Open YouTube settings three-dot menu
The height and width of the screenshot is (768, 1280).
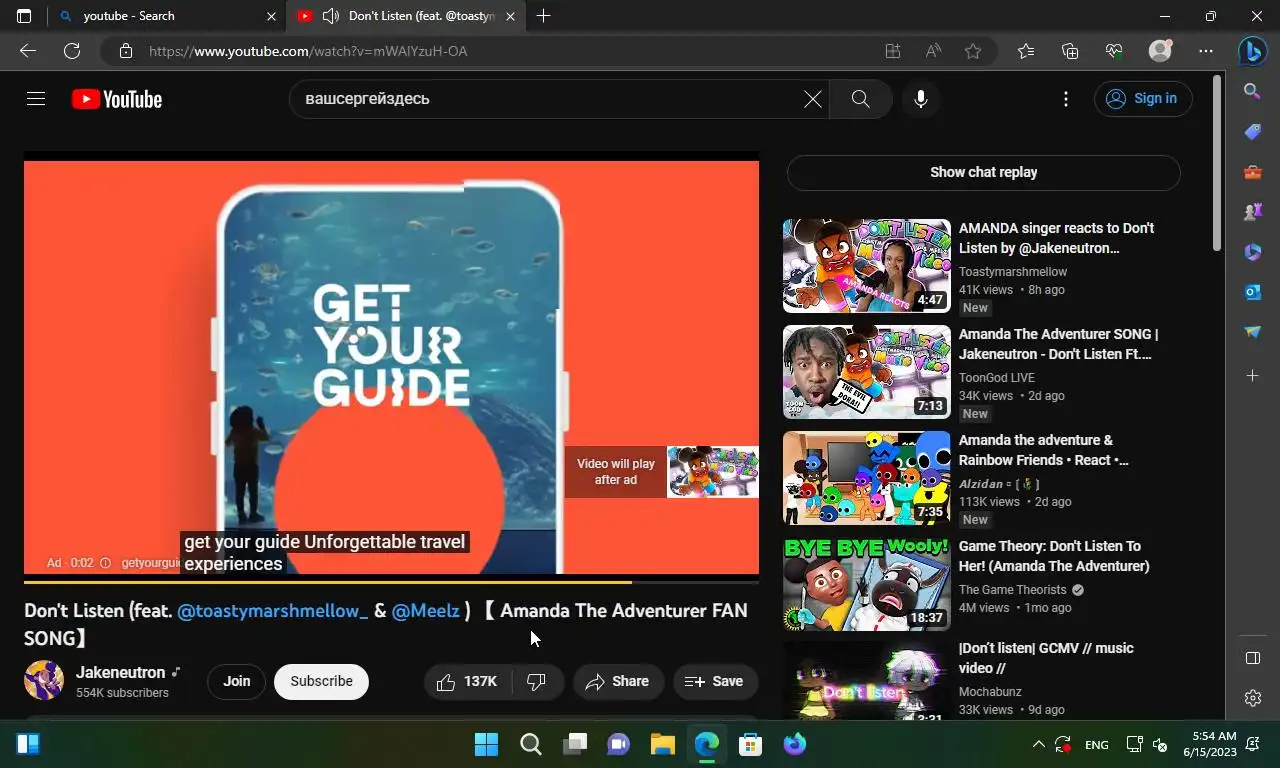coord(1066,99)
